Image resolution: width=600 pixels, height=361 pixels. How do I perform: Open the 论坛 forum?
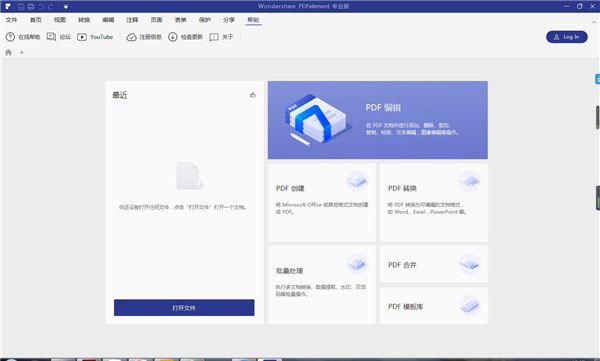point(59,37)
